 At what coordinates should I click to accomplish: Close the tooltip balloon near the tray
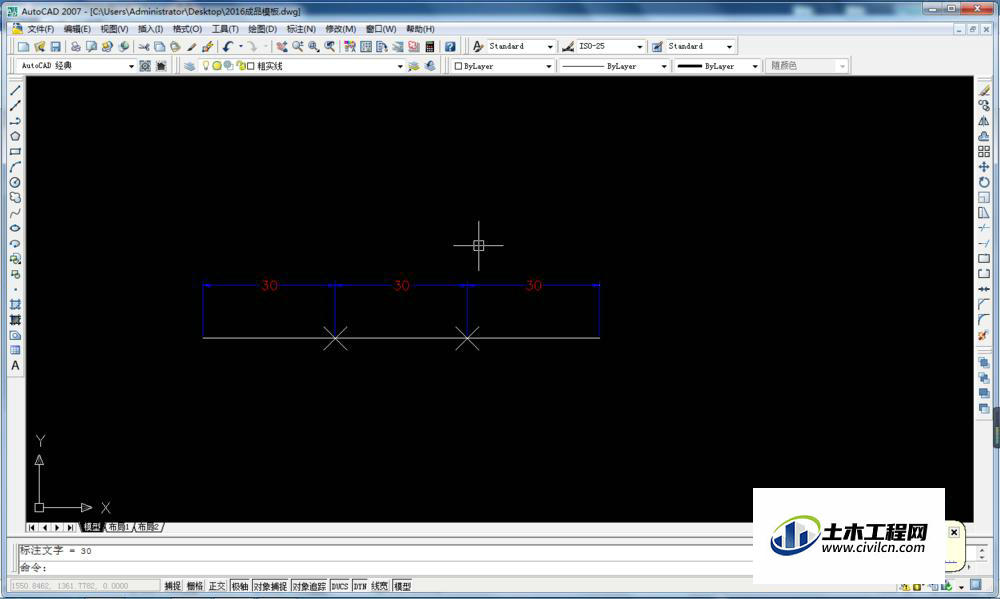pyautogui.click(x=953, y=532)
